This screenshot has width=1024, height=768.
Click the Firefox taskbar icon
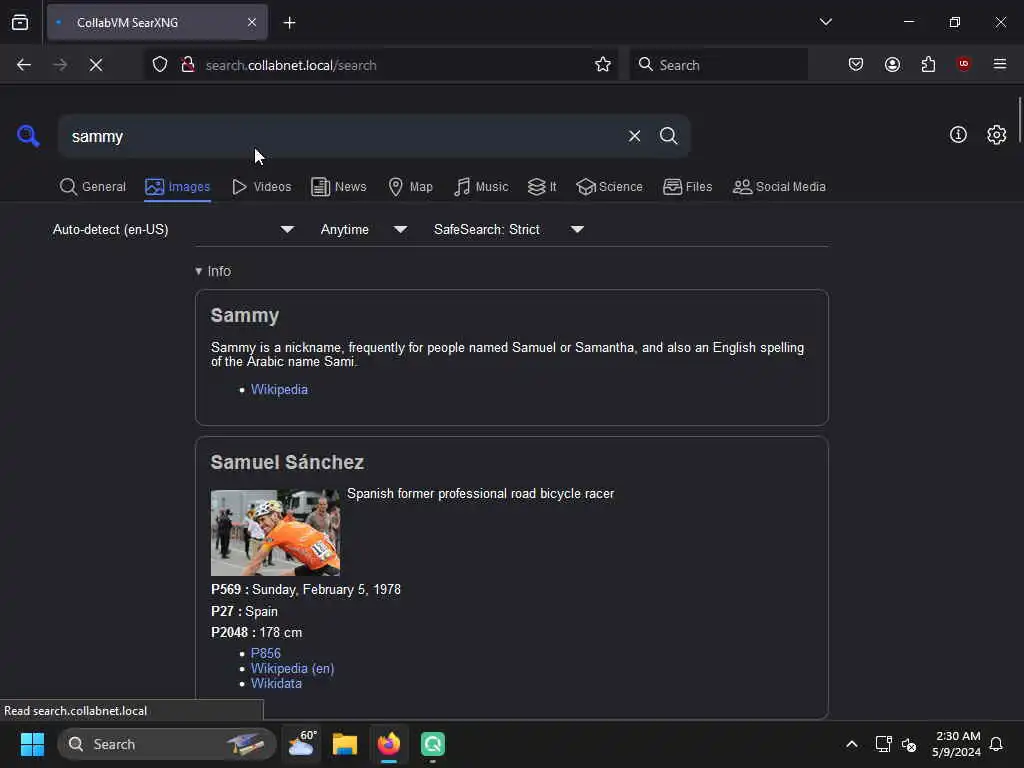point(389,744)
